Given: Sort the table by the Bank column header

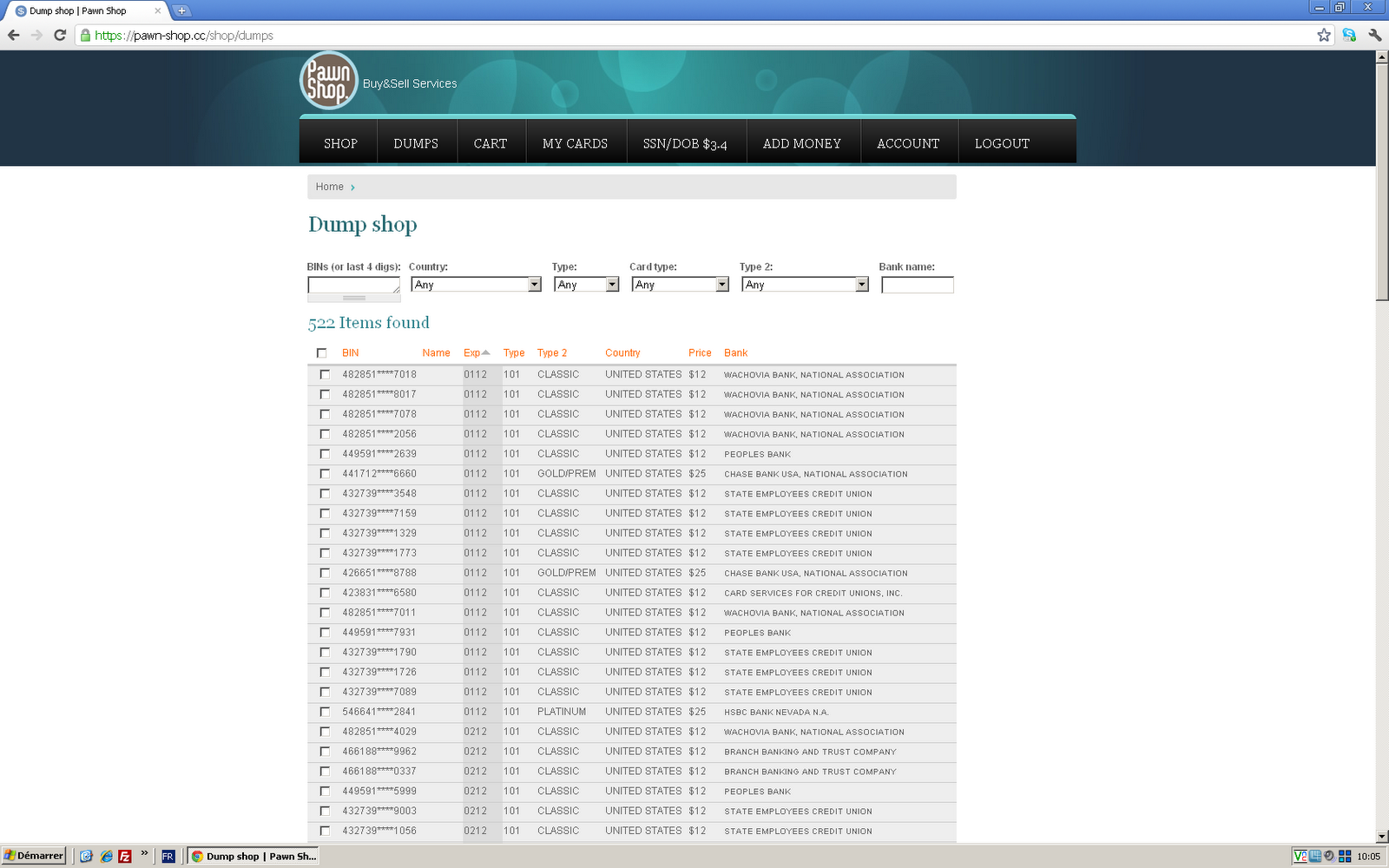Looking at the screenshot, I should tap(736, 353).
